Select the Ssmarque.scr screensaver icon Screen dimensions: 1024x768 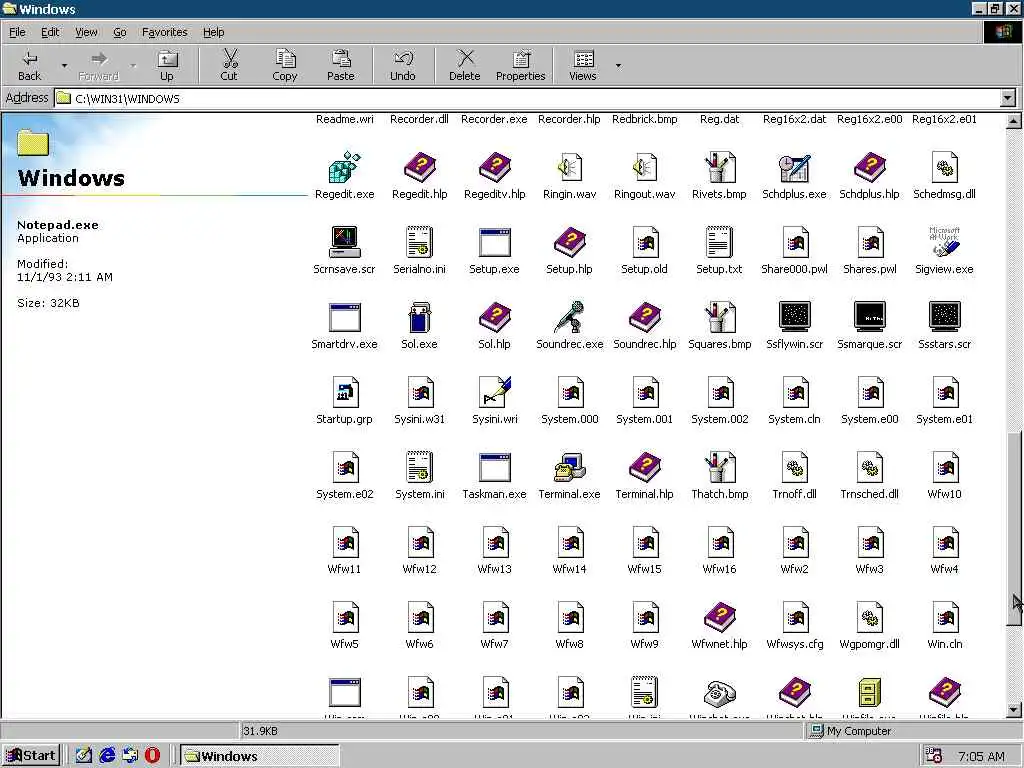click(869, 318)
